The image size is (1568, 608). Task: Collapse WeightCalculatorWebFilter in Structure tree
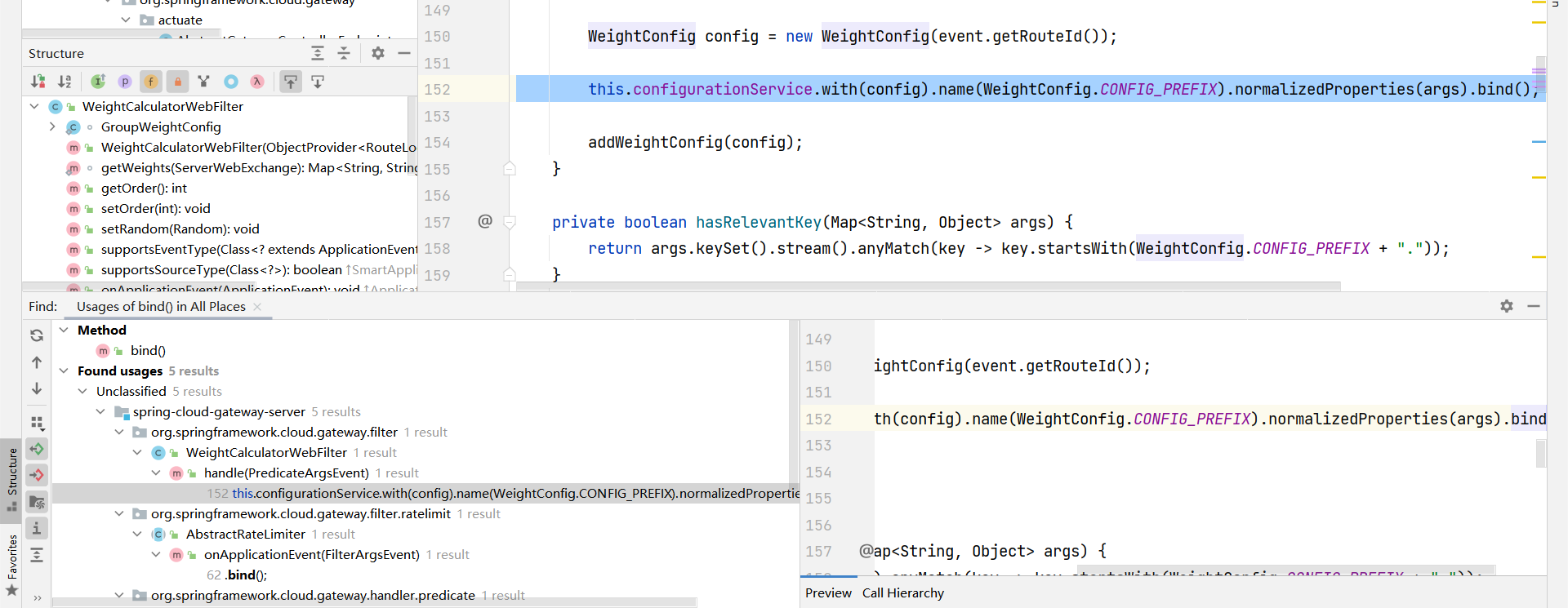[x=34, y=106]
